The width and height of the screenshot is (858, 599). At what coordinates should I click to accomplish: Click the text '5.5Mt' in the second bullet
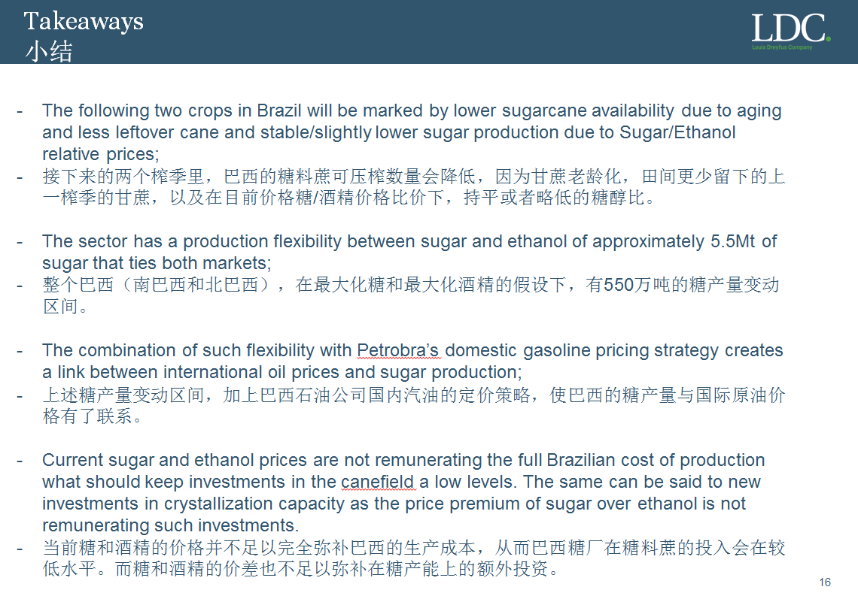click(x=734, y=241)
